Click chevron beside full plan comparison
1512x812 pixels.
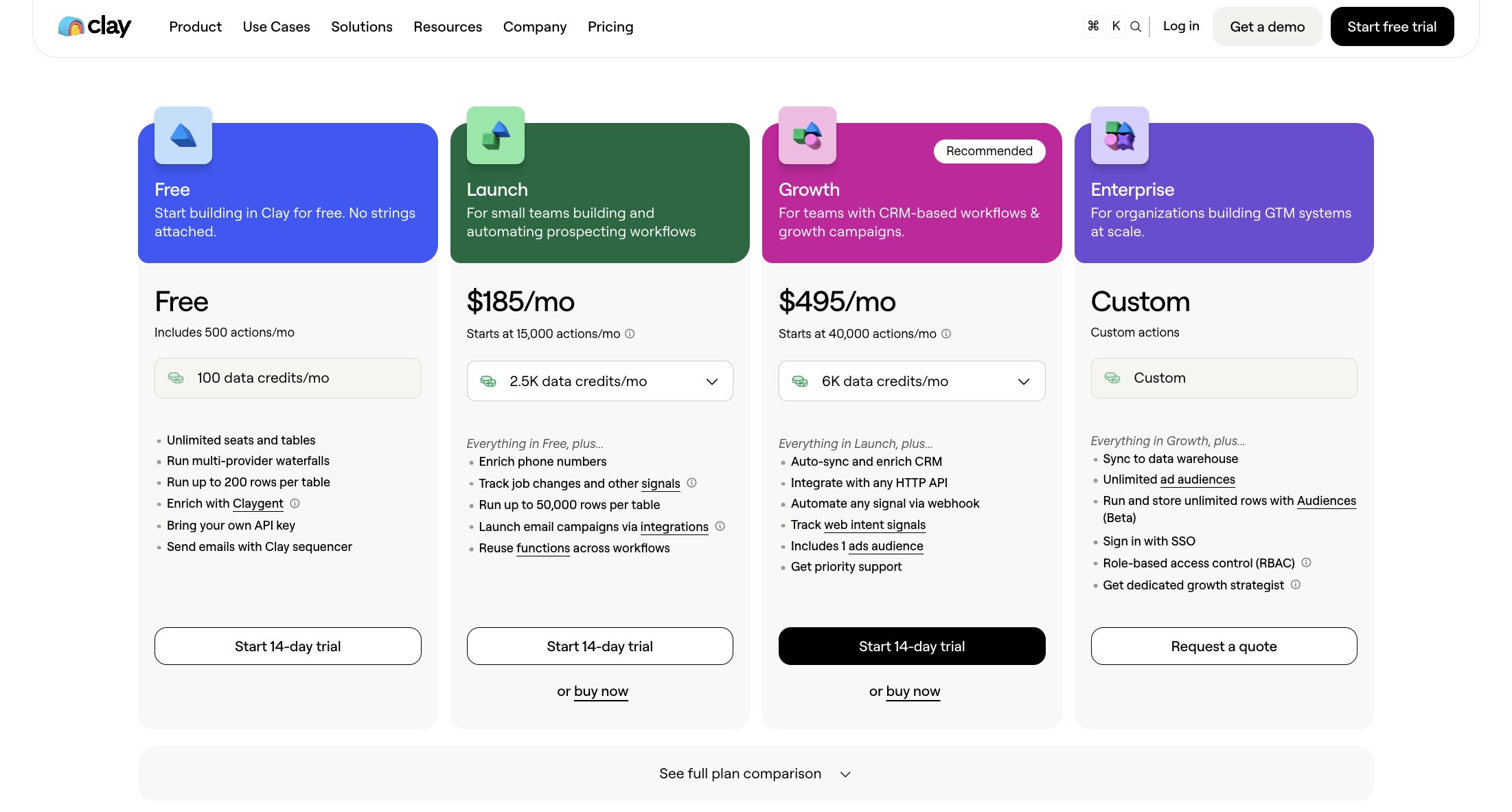coord(846,774)
